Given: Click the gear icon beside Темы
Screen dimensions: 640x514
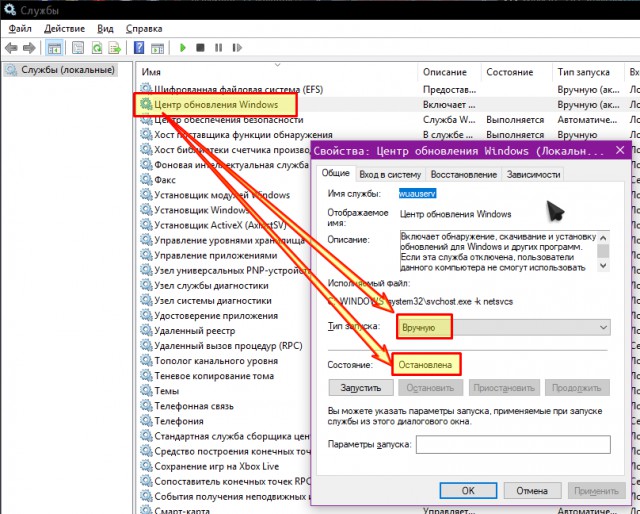Looking at the screenshot, I should [x=146, y=390].
